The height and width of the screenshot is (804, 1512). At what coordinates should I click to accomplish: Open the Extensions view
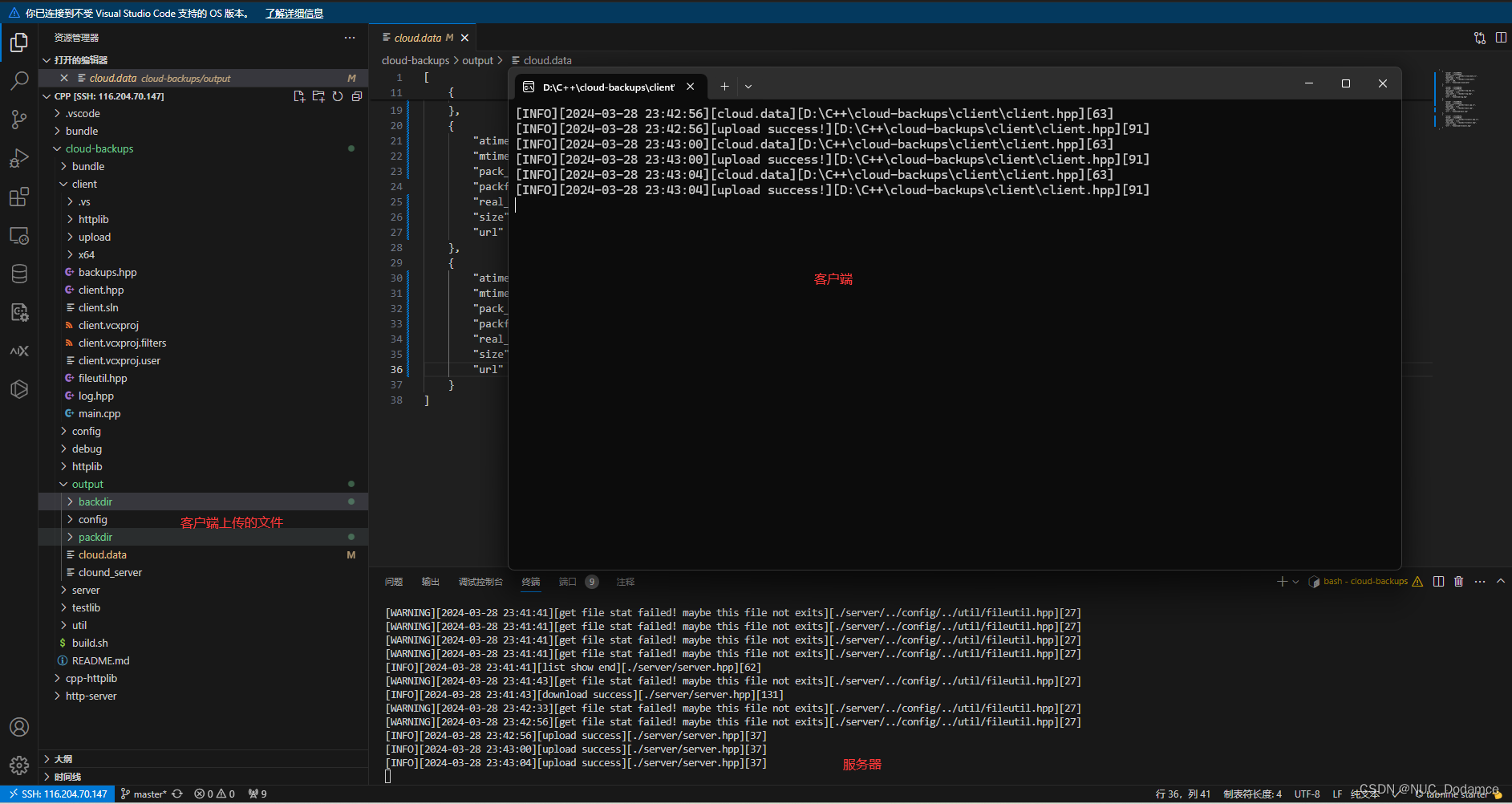coord(19,197)
